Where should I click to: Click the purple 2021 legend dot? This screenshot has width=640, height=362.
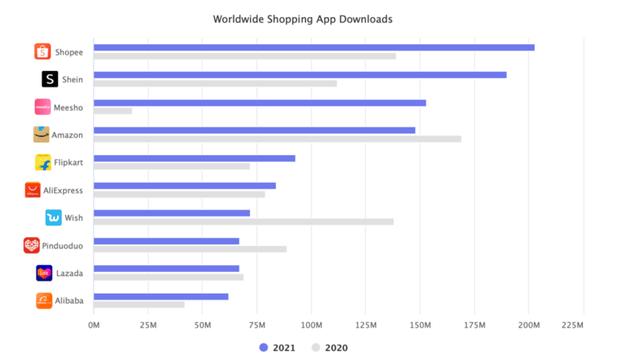[x=264, y=348]
